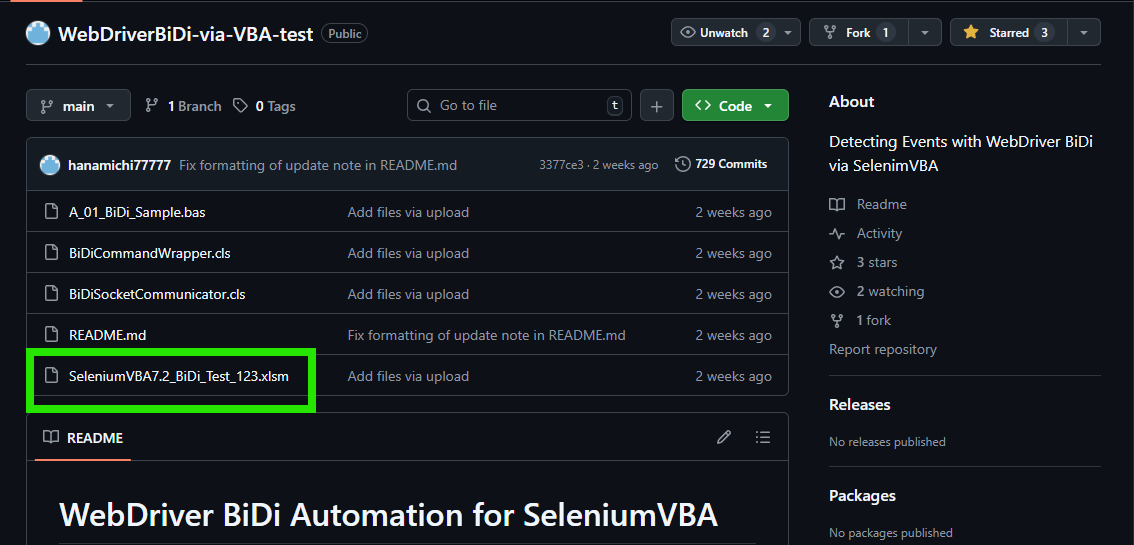This screenshot has height=545, width=1134.
Task: Click the file icon beside BiDiSocketCommunicator.cls
Action: tap(51, 294)
